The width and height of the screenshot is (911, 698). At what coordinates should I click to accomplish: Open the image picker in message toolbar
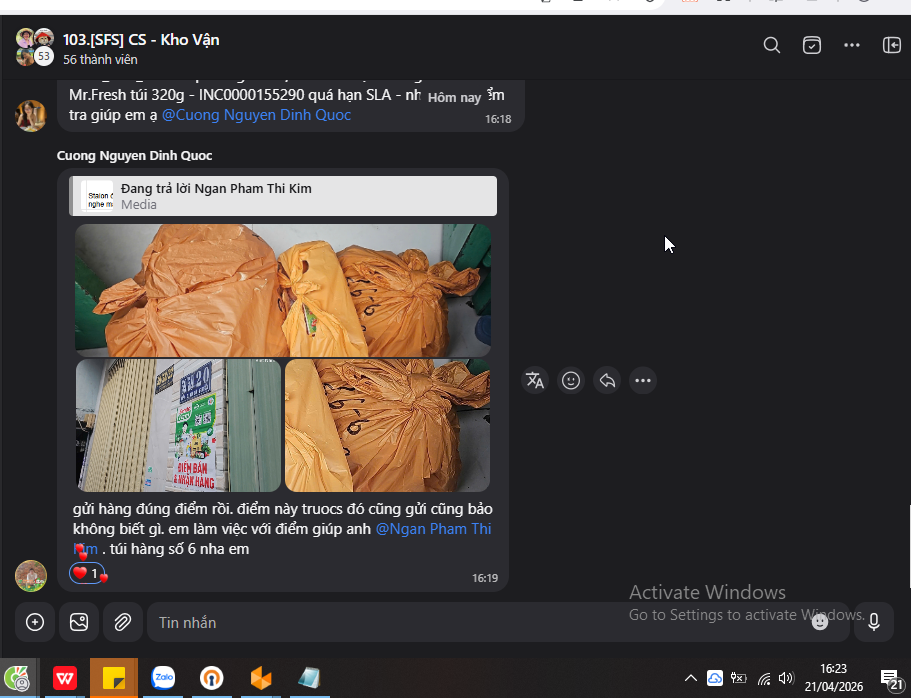click(x=79, y=622)
